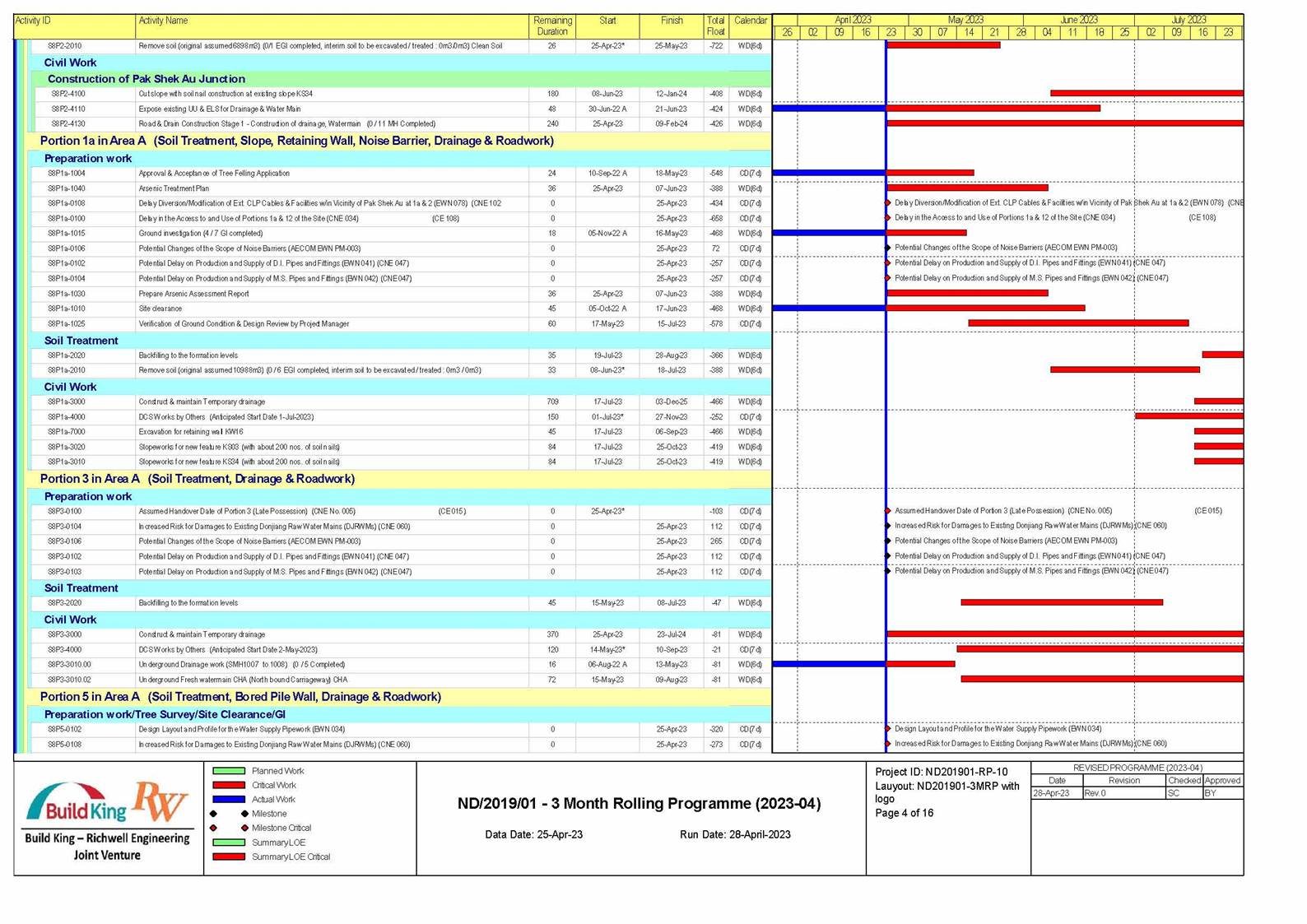Click activity ID S8P1a-4000
This screenshot has height=924, width=1307.
point(66,417)
